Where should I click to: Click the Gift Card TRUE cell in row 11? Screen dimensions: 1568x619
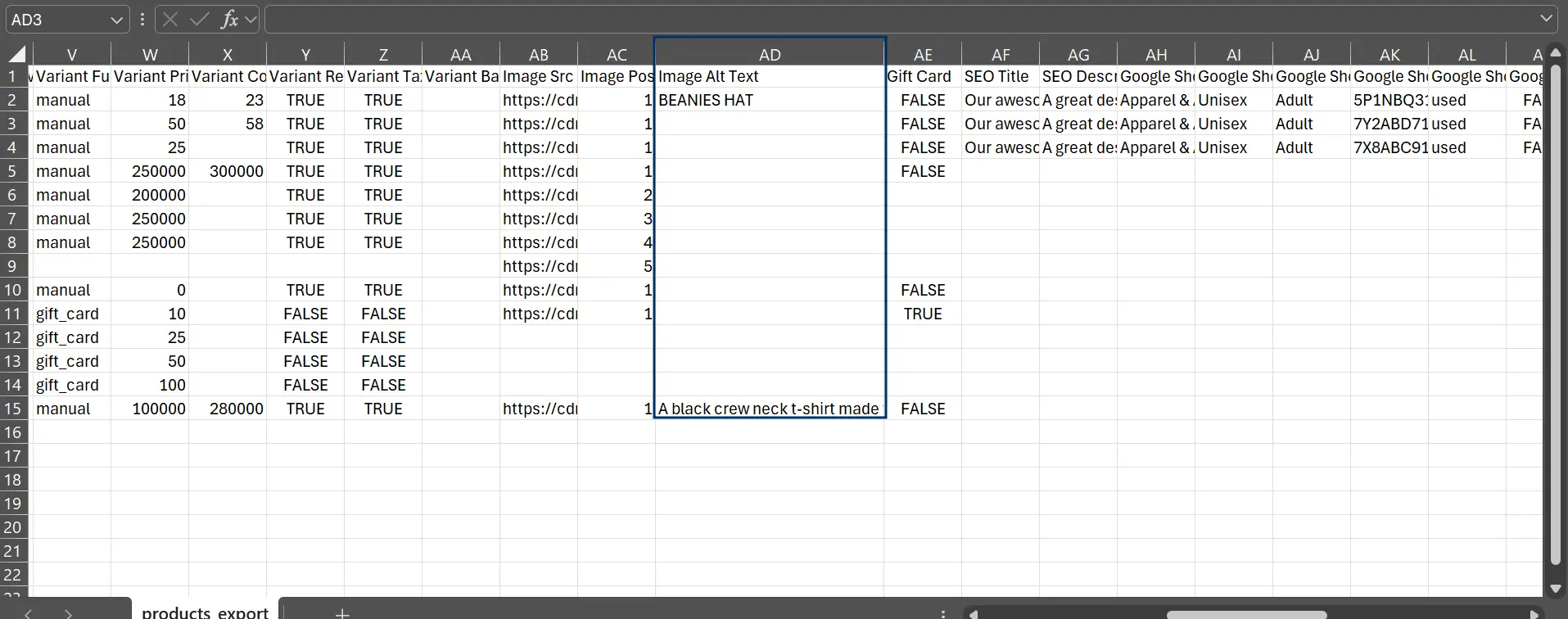click(923, 314)
